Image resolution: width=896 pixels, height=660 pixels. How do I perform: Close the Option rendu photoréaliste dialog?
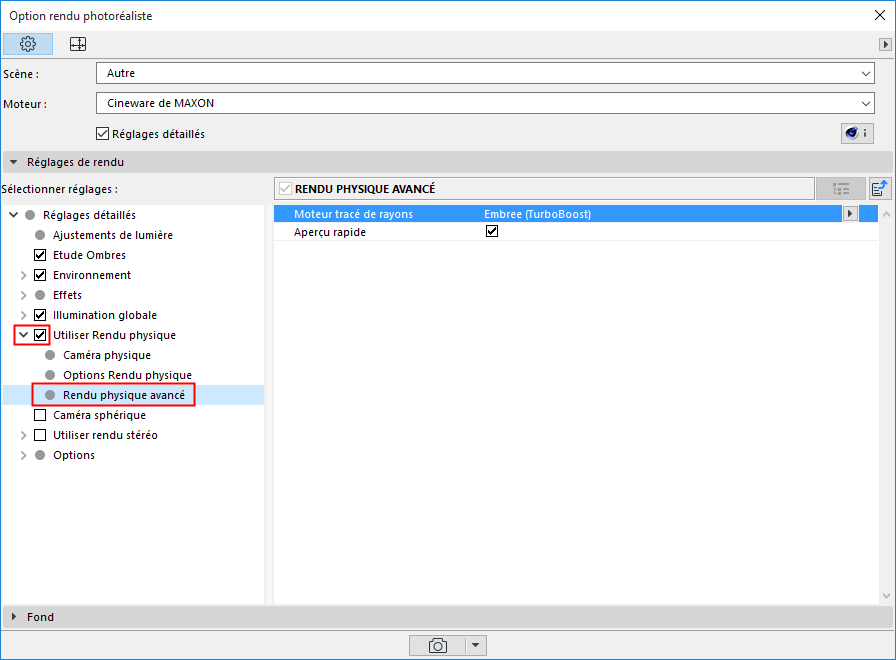(x=880, y=15)
